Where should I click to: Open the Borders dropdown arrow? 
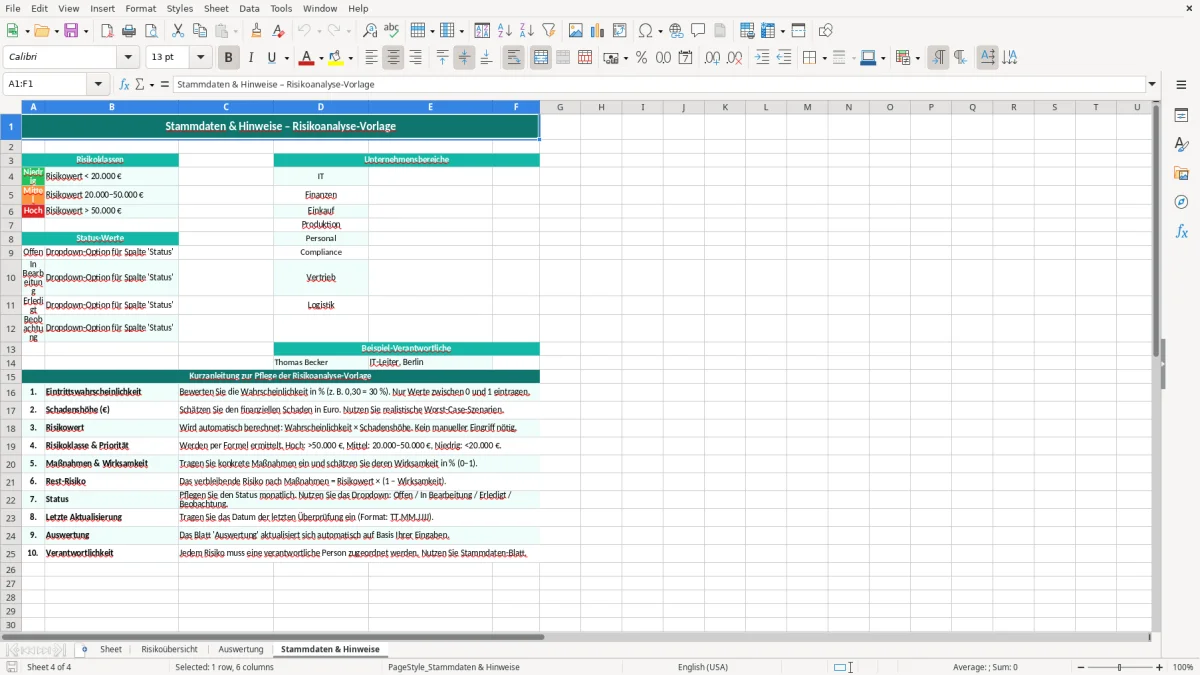click(823, 58)
